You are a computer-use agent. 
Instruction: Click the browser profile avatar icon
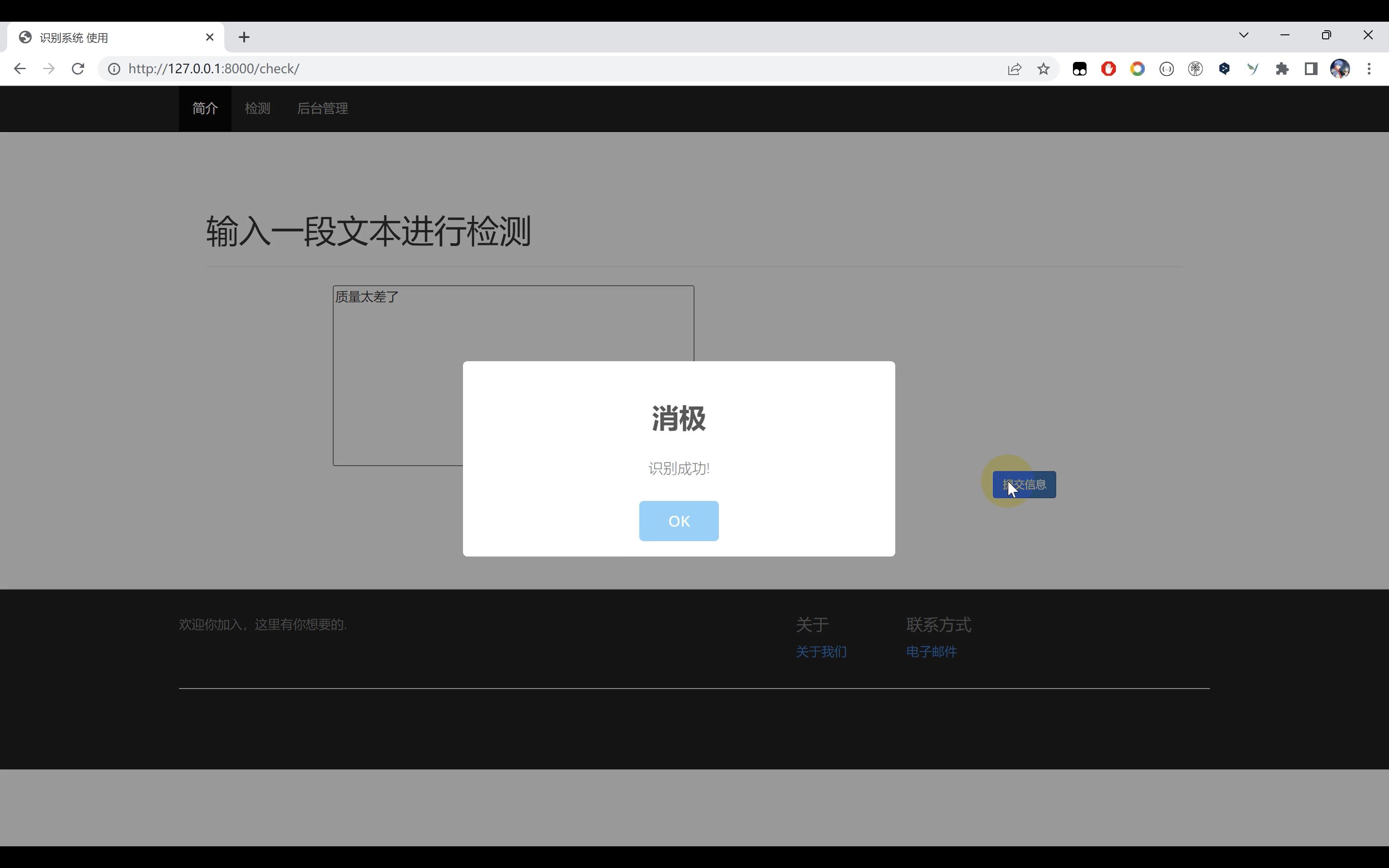point(1340,68)
